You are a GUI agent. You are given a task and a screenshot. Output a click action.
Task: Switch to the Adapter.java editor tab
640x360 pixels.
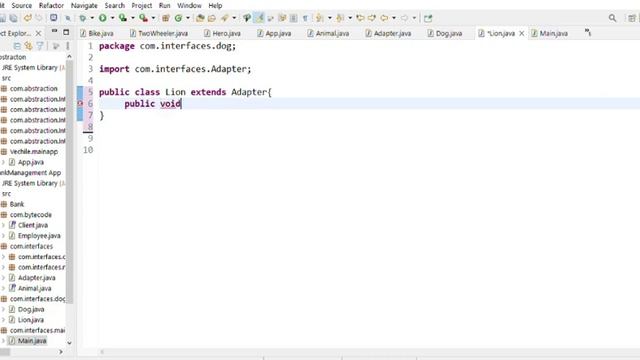tap(388, 33)
